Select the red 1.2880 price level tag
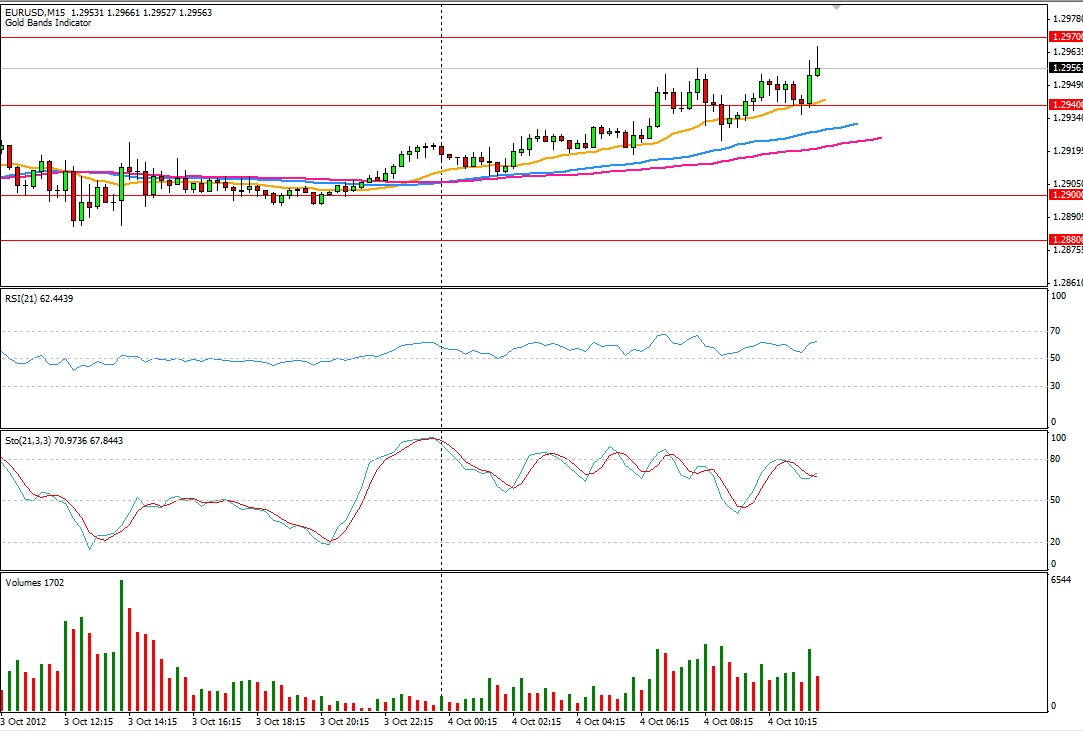Image resolution: width=1083 pixels, height=731 pixels. click(1063, 240)
